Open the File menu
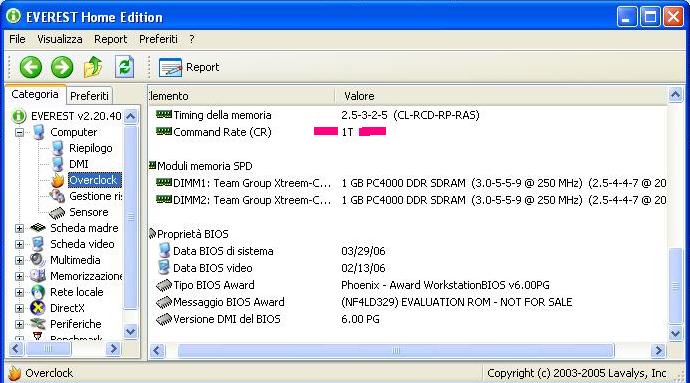Image resolution: width=690 pixels, height=383 pixels. 17,39
